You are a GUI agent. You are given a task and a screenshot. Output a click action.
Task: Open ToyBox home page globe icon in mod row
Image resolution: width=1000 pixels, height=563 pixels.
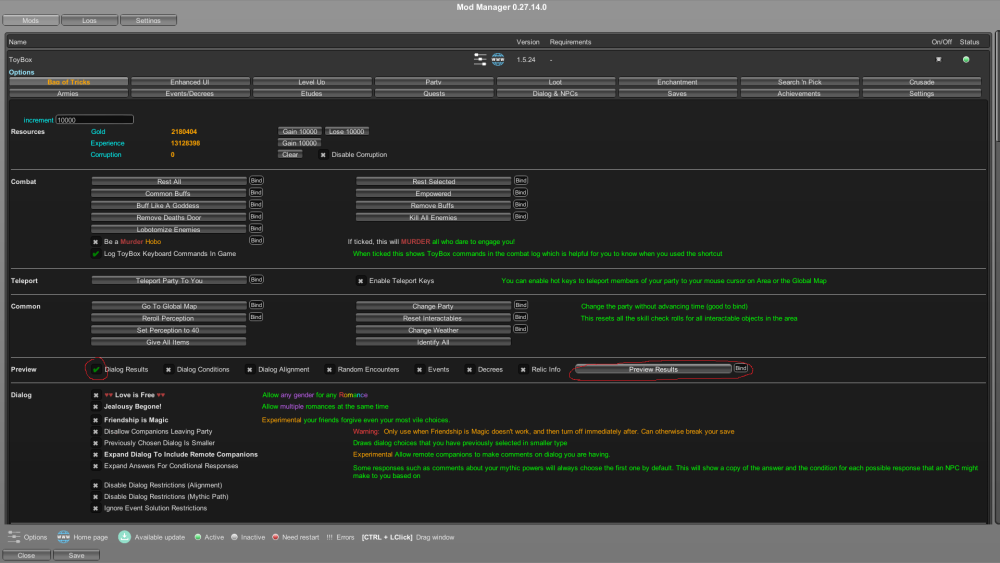pyautogui.click(x=498, y=60)
